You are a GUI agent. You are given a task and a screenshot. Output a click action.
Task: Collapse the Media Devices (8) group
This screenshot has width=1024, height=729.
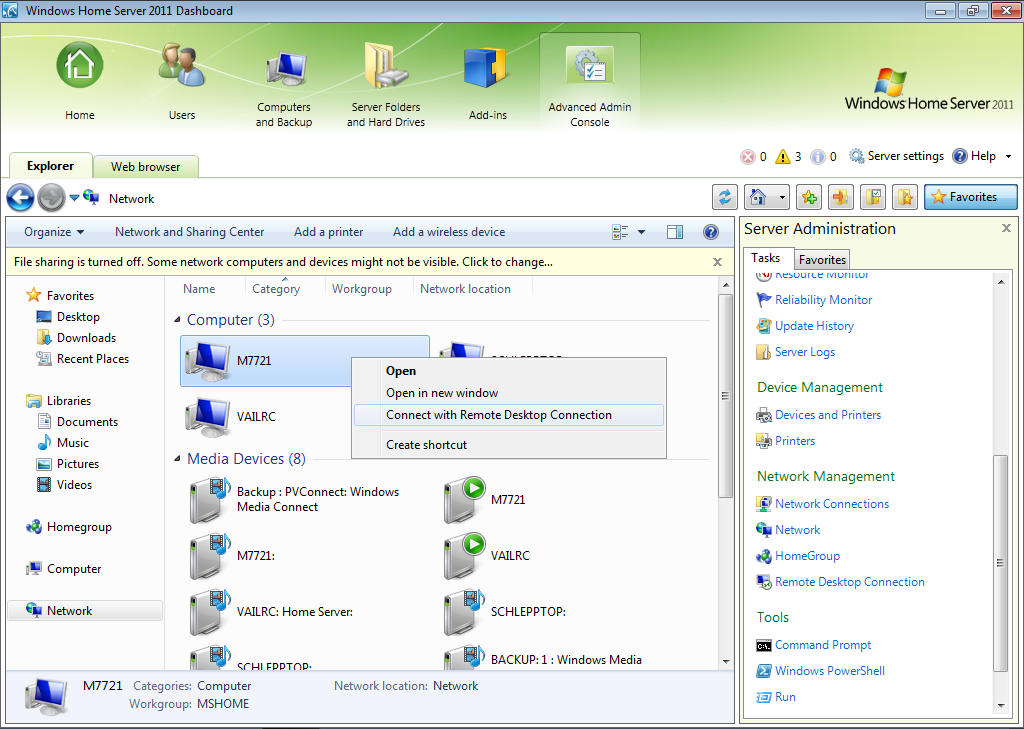pos(178,459)
